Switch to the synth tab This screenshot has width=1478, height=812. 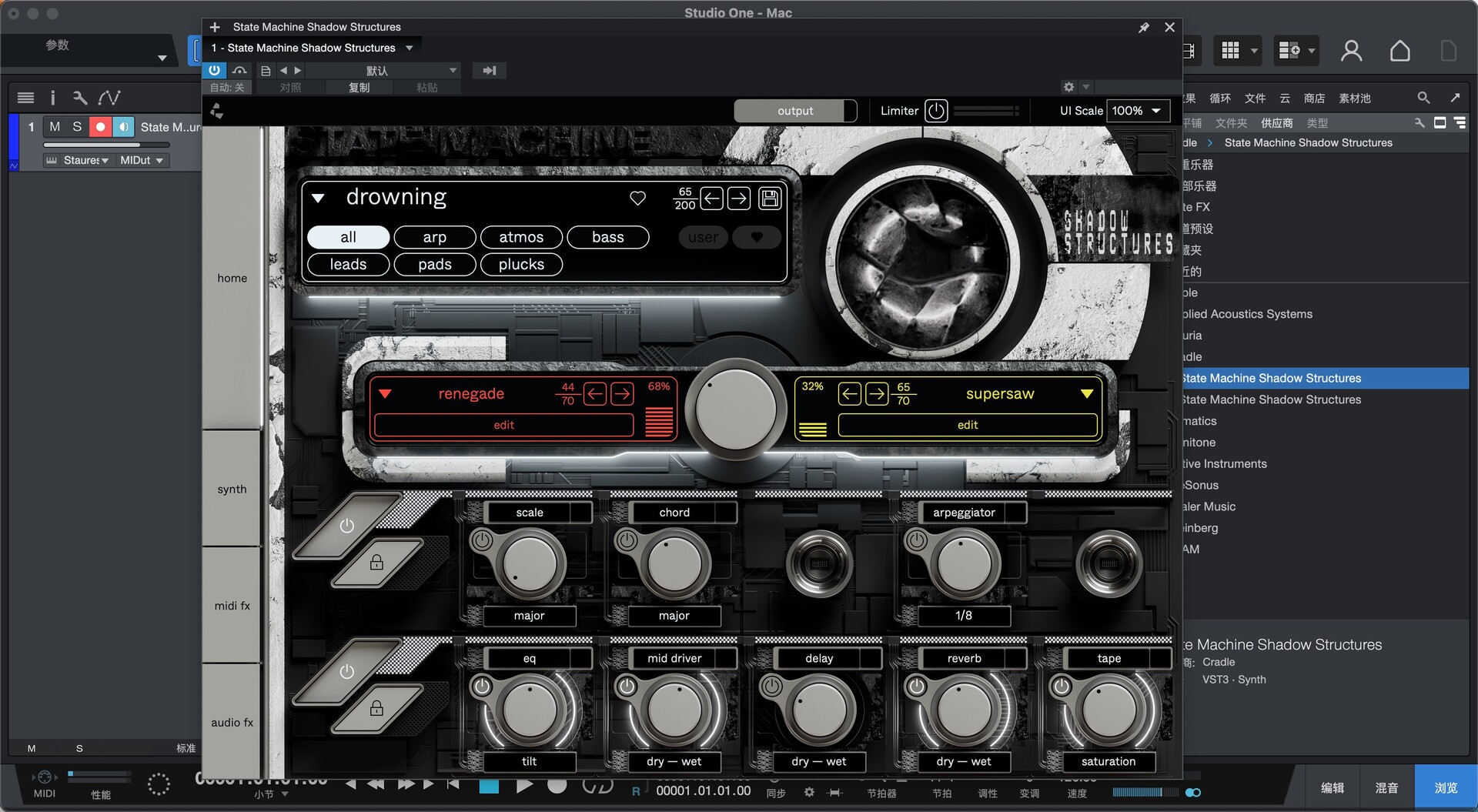coord(232,489)
